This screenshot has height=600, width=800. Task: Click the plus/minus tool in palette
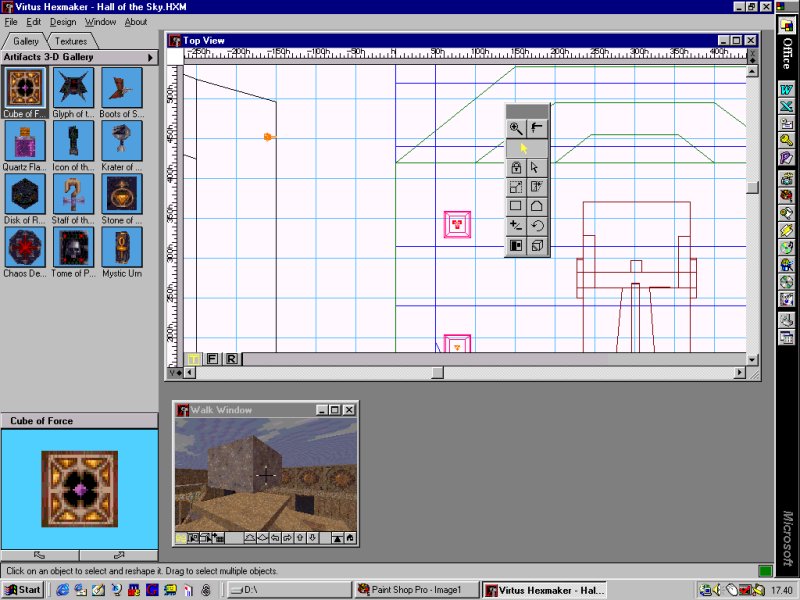(x=516, y=226)
